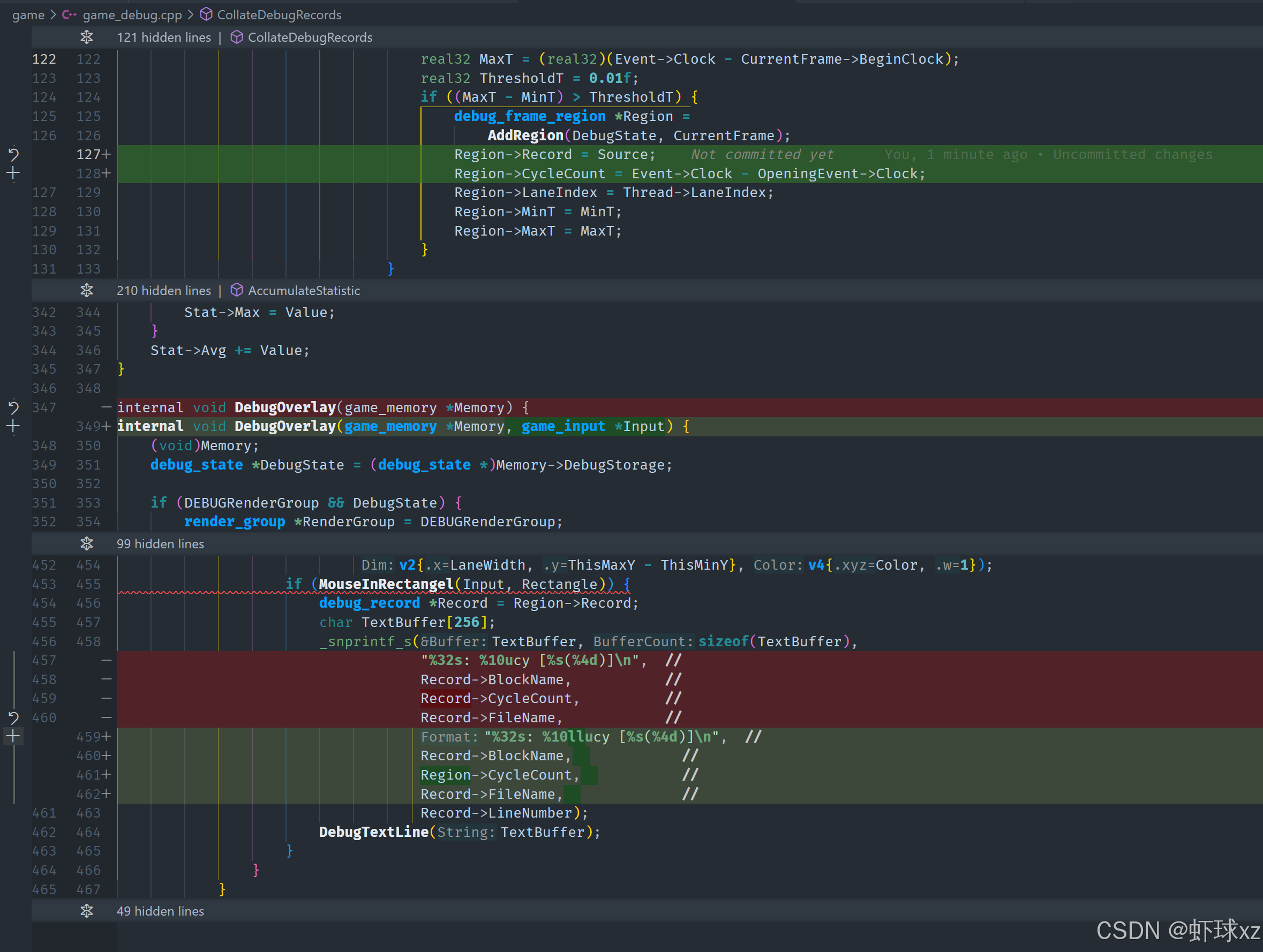1263x952 pixels.
Task: Click the C++ file icon in the breadcrumb
Action: pyautogui.click(x=69, y=15)
